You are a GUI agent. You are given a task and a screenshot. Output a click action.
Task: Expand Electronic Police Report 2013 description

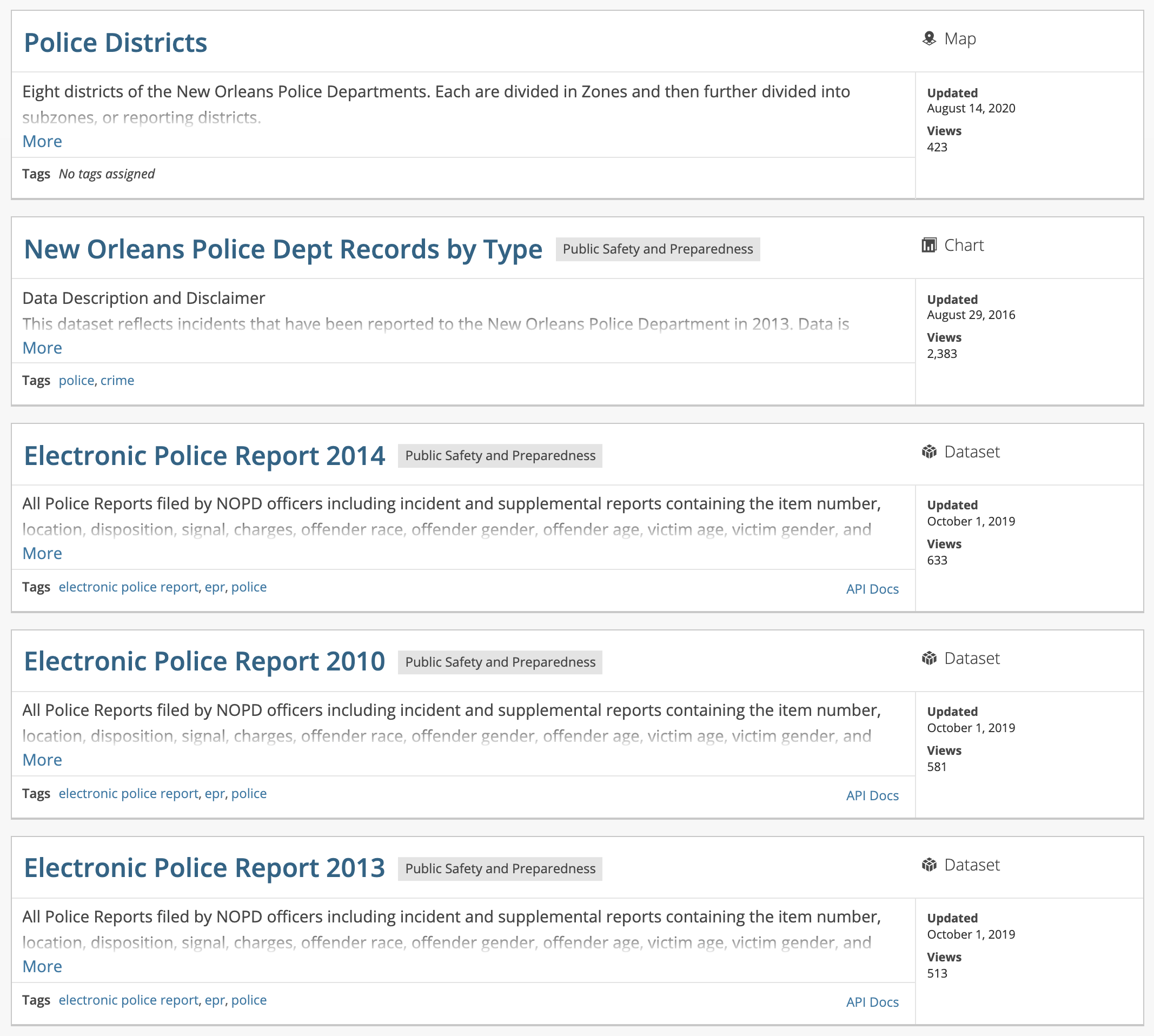[42, 967]
